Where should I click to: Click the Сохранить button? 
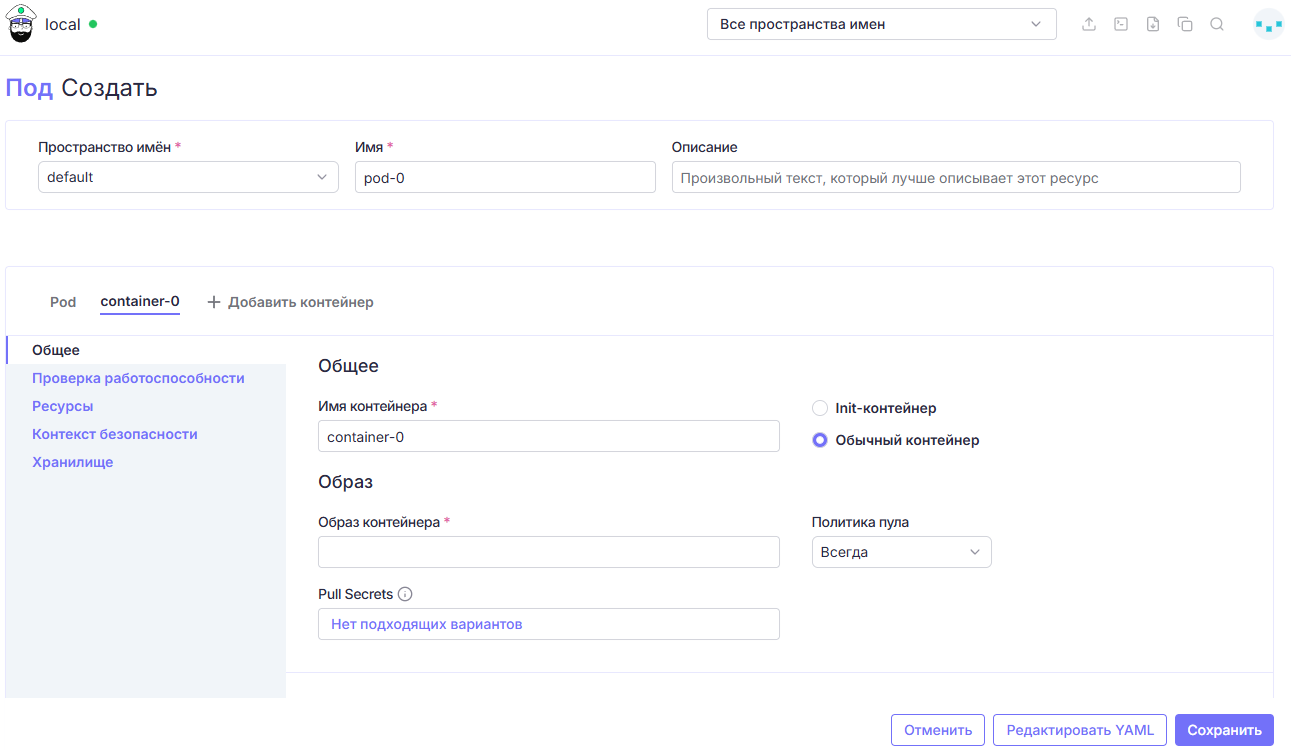(x=1224, y=730)
